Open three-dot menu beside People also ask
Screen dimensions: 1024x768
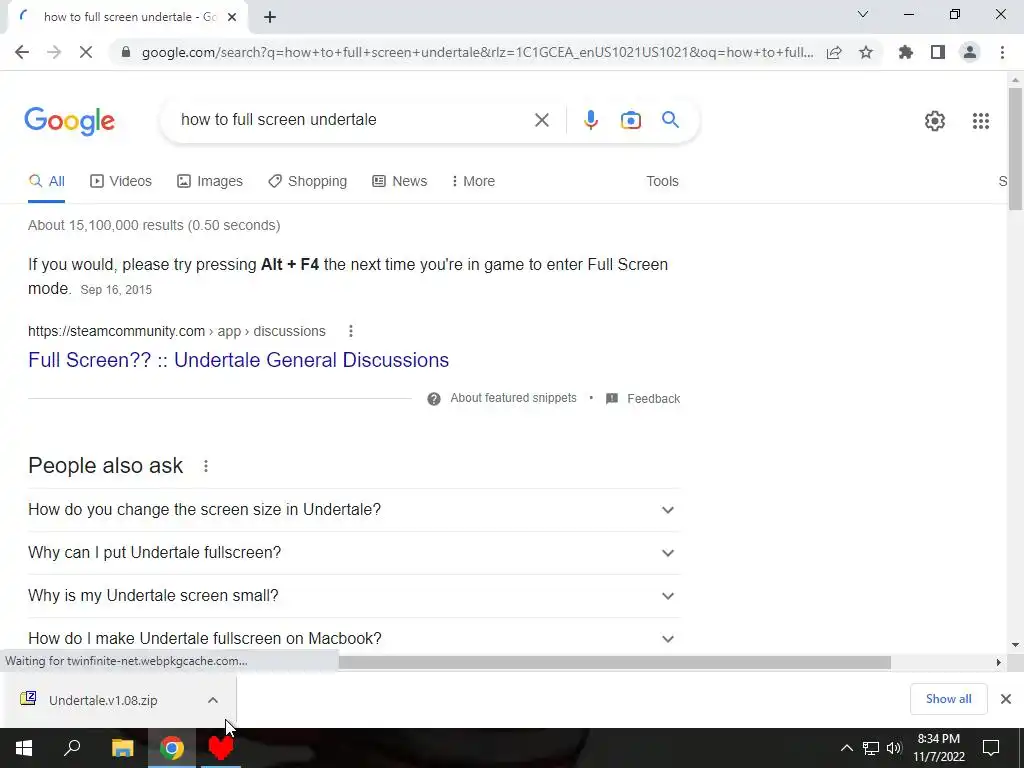coord(206,466)
